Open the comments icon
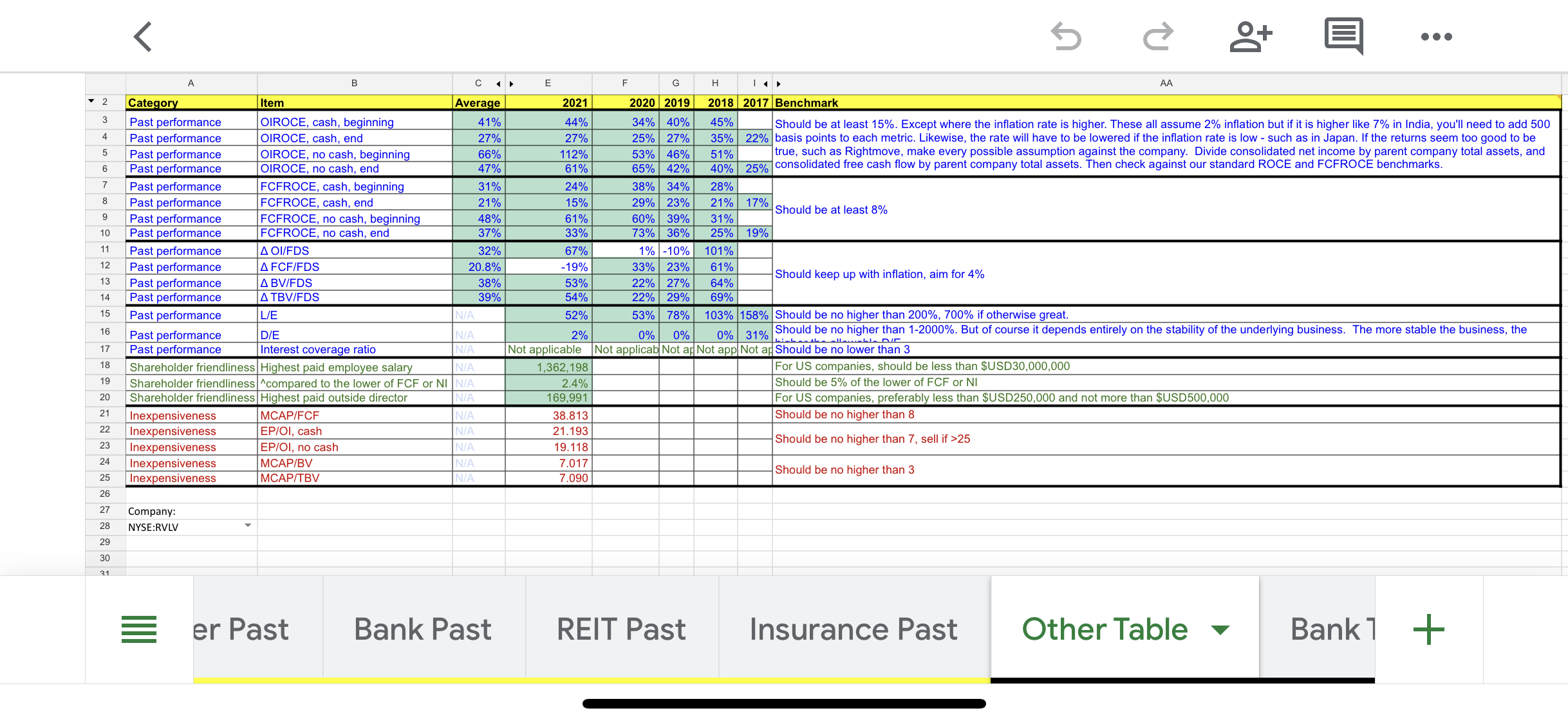Image resolution: width=1568 pixels, height=724 pixels. (1344, 37)
